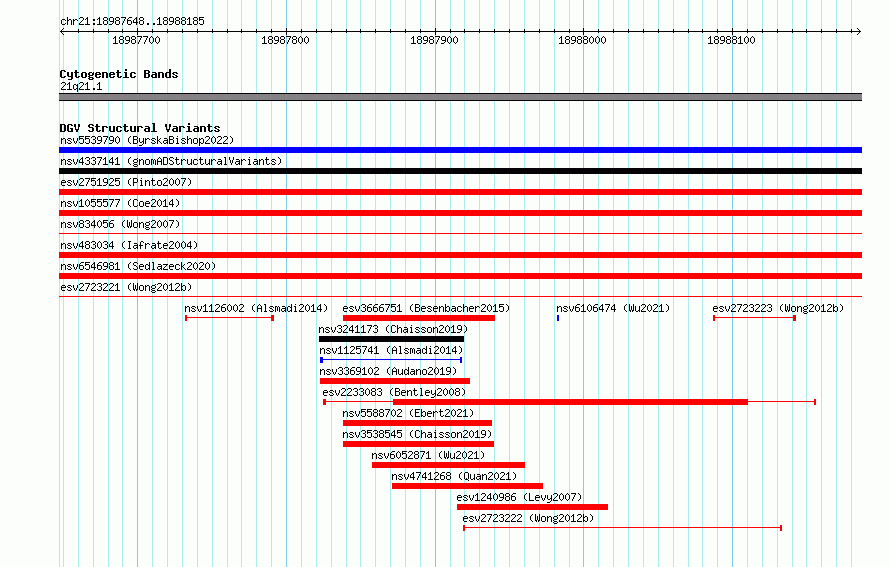Click the esv2233083 (Bentley2008) label
The width and height of the screenshot is (890, 567).
394,392
